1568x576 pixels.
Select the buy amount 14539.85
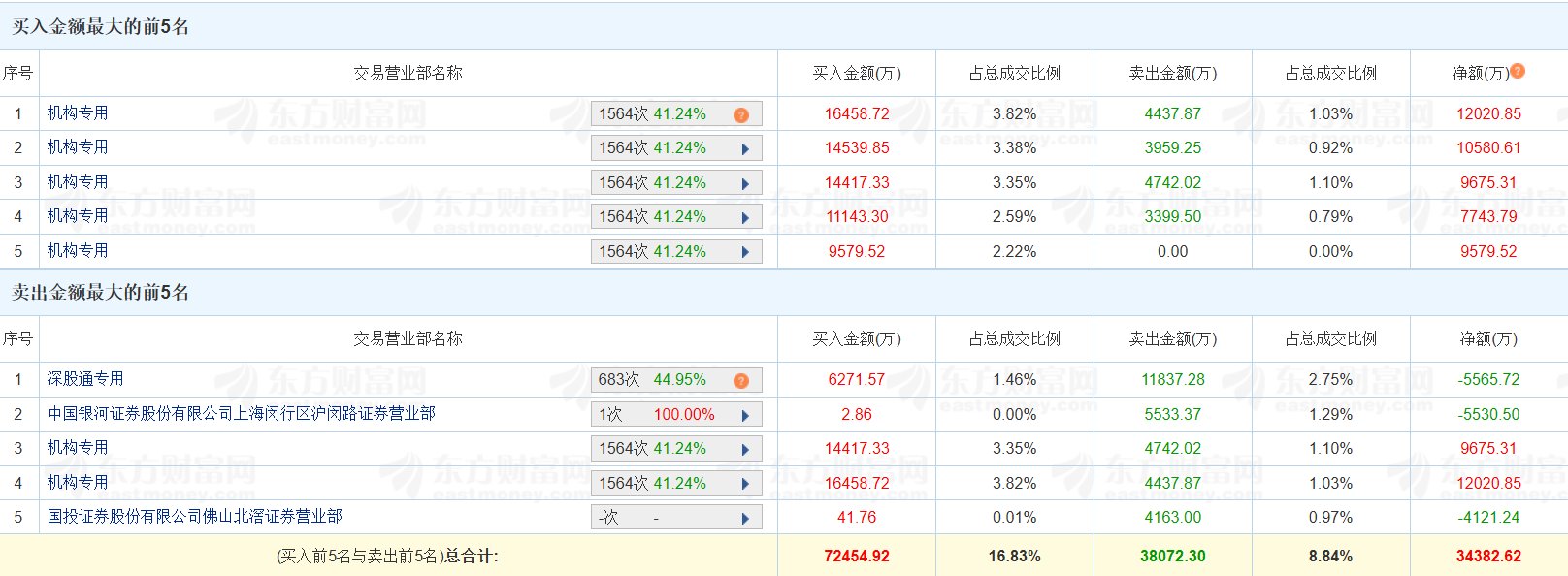[857, 148]
